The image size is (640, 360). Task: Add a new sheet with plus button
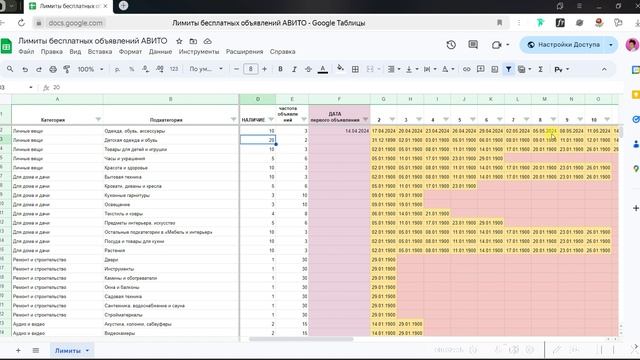click(18, 350)
